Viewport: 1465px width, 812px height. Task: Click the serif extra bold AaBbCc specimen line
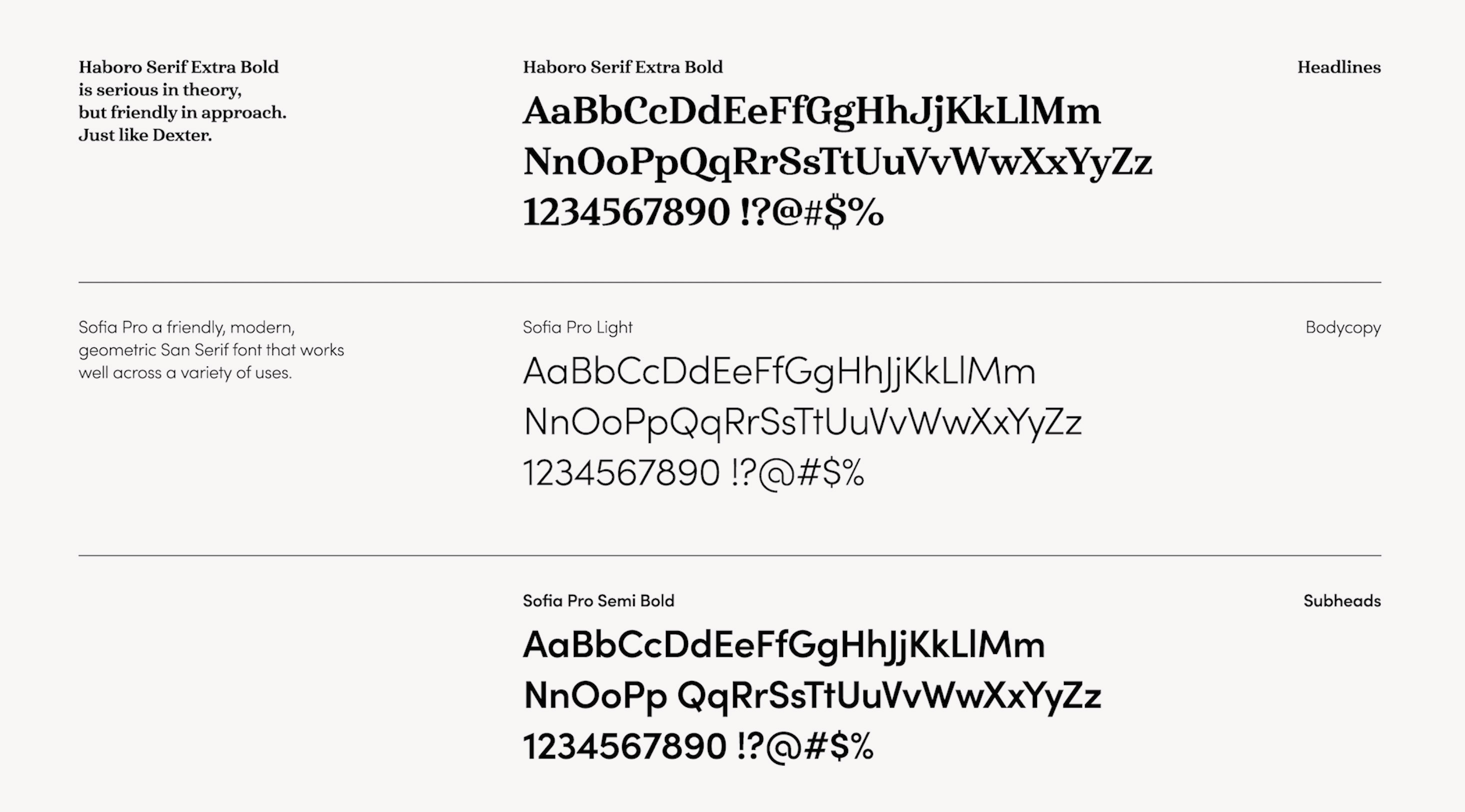tap(811, 111)
